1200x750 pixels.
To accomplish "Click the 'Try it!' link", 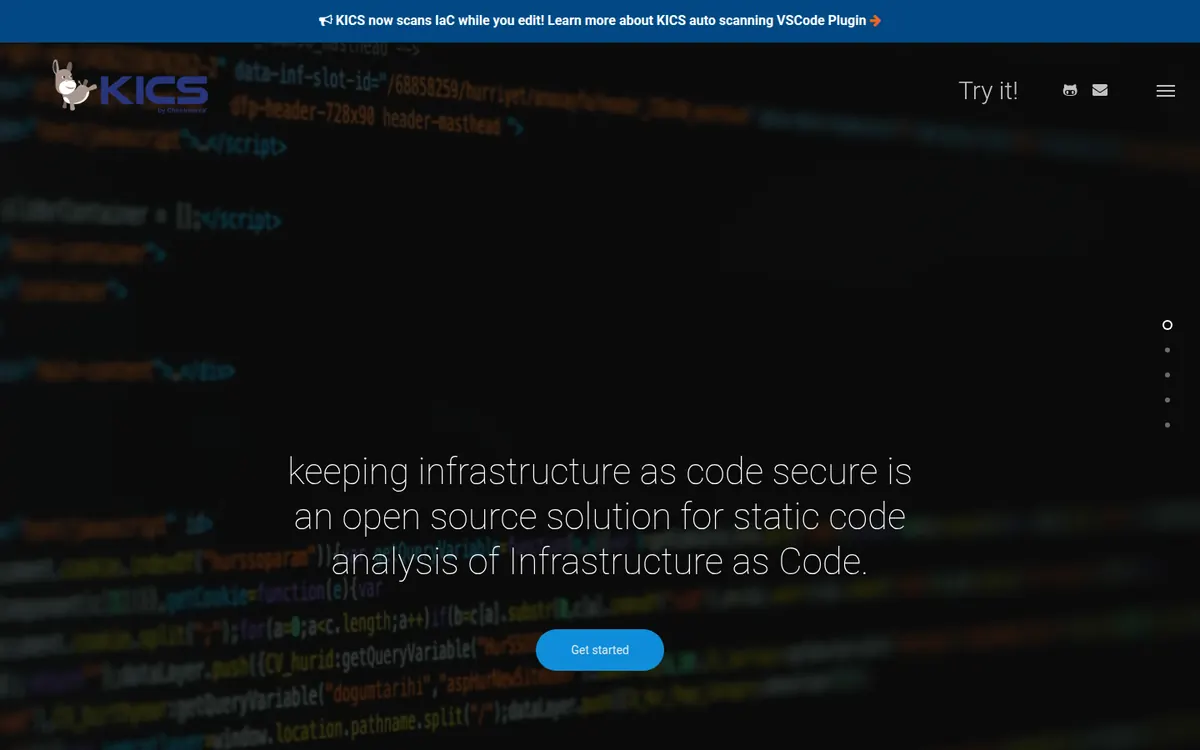I will pyautogui.click(x=988, y=90).
